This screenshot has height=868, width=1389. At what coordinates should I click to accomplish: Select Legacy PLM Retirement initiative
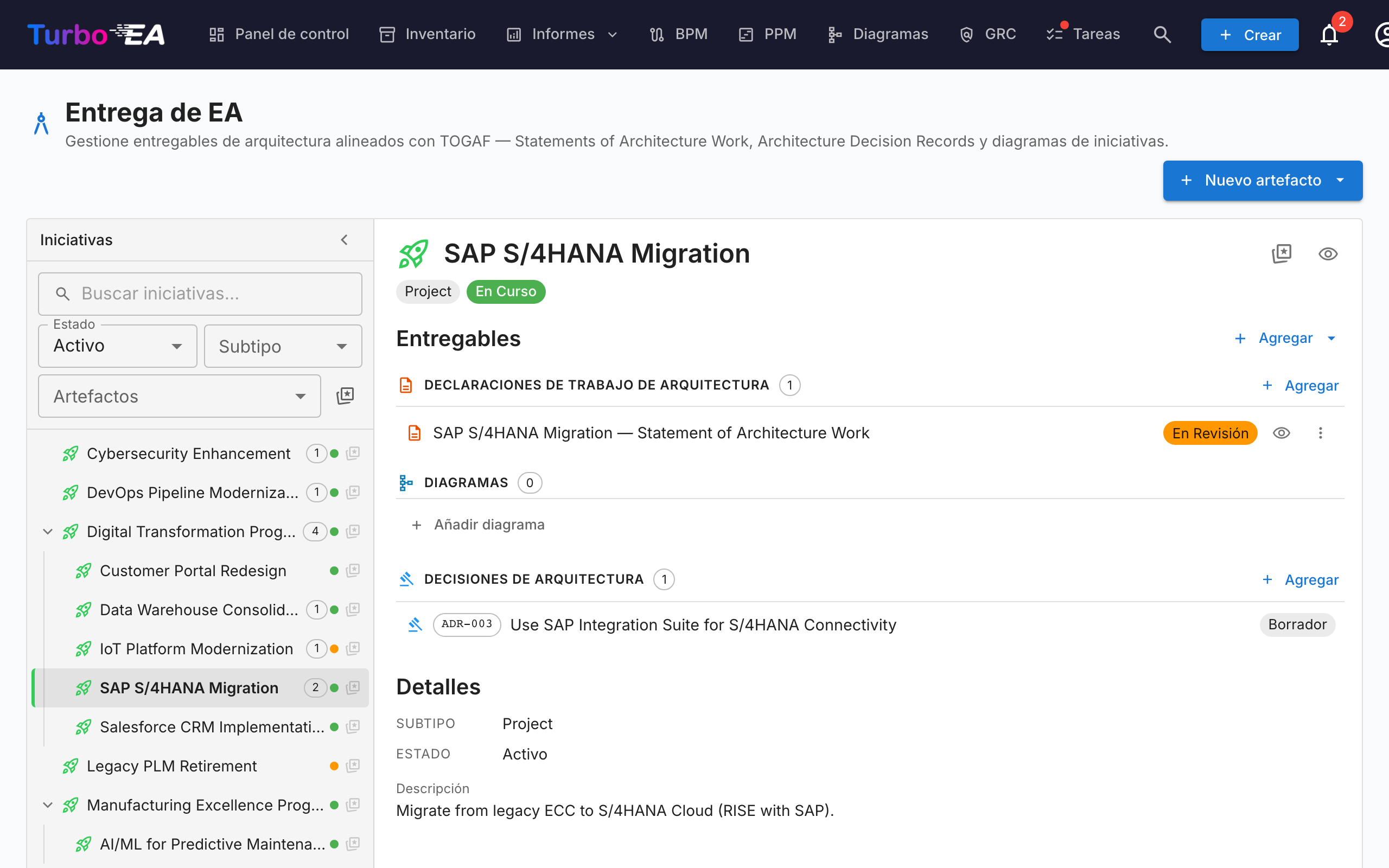click(171, 766)
